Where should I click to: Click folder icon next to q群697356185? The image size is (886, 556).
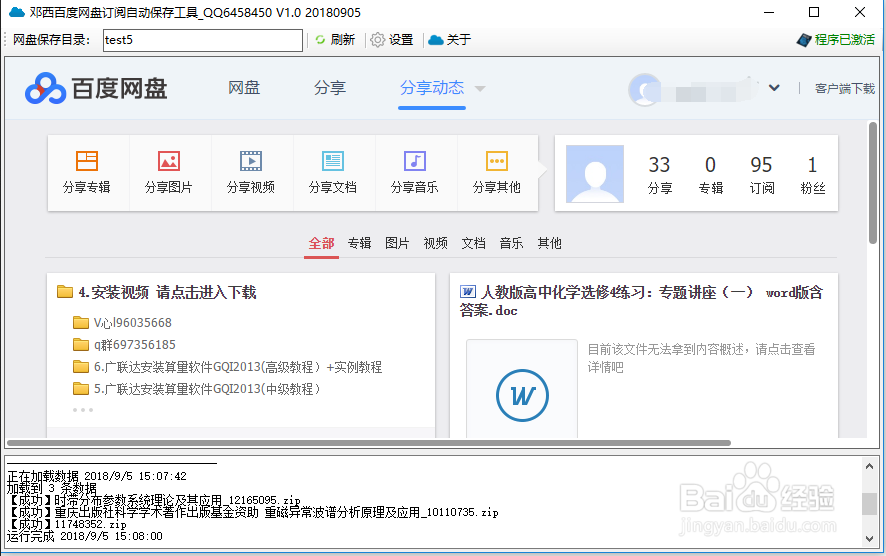tap(81, 345)
